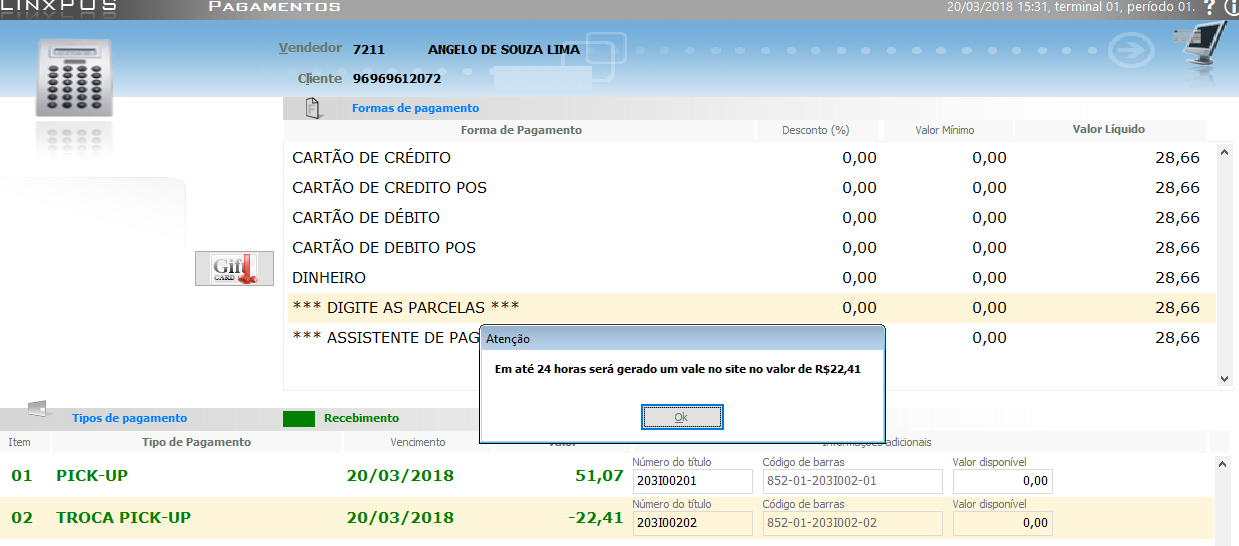This screenshot has width=1239, height=546.
Task: Click the Vendedor label
Action: click(310, 48)
